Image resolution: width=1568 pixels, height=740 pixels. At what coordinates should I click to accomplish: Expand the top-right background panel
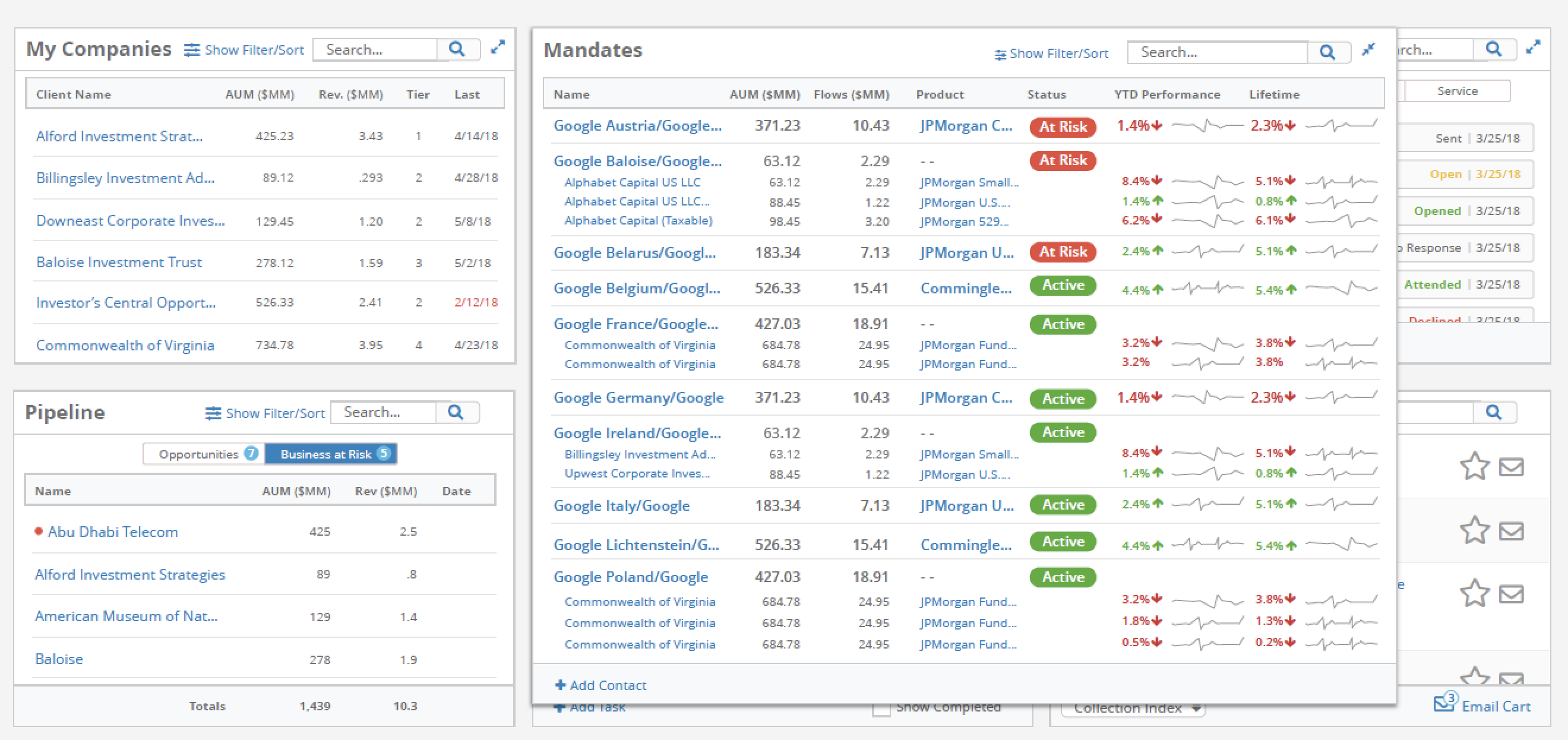(1534, 48)
